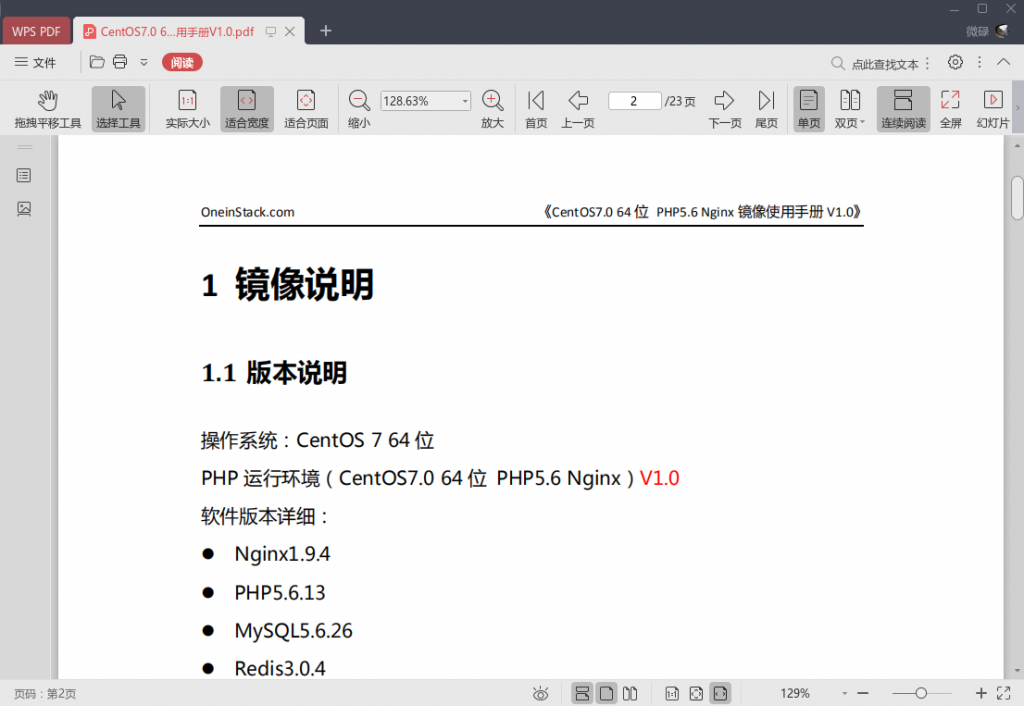Jump to the first page

536,109
